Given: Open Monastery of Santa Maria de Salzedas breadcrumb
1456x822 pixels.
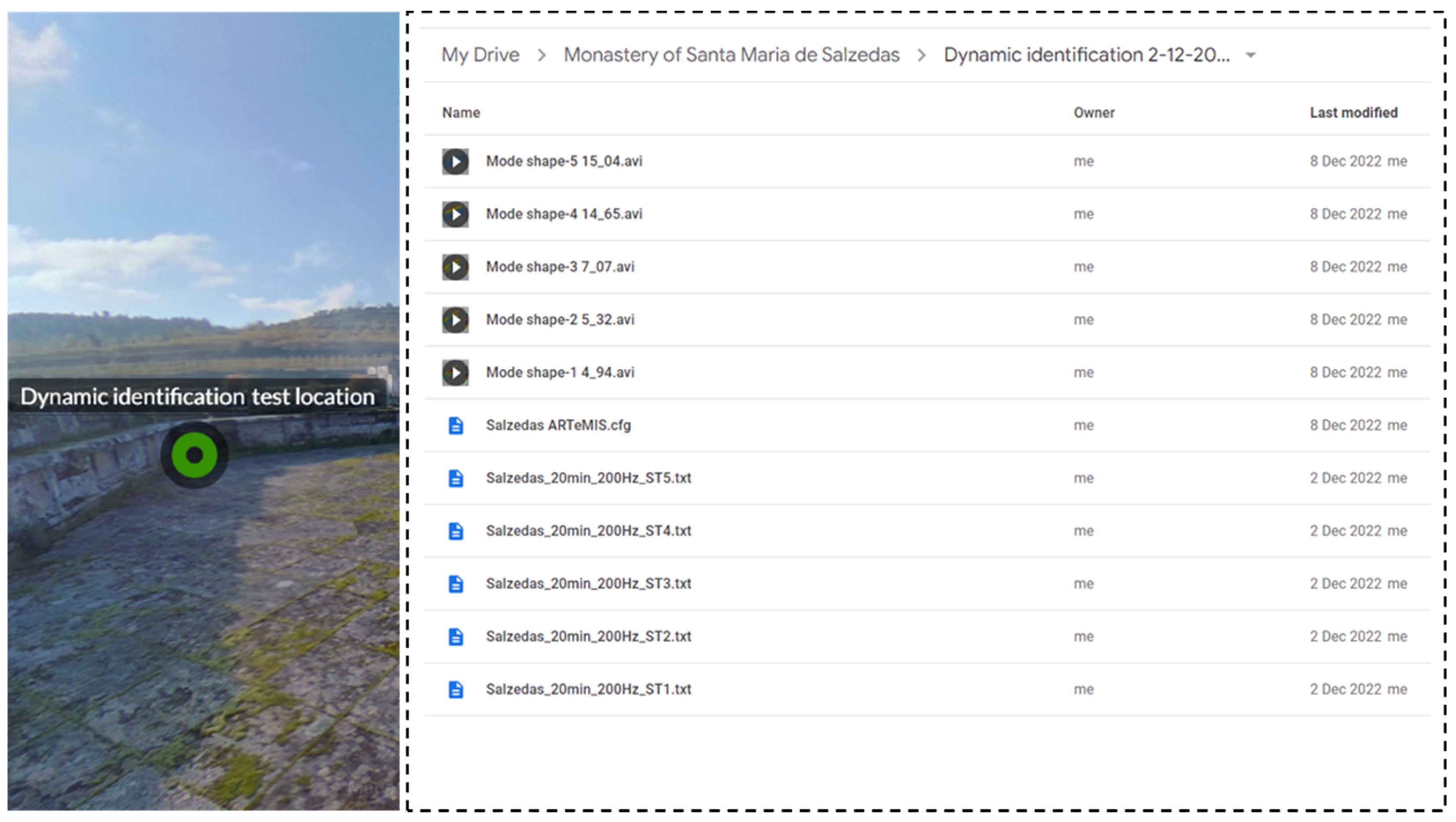Looking at the screenshot, I should pos(731,55).
